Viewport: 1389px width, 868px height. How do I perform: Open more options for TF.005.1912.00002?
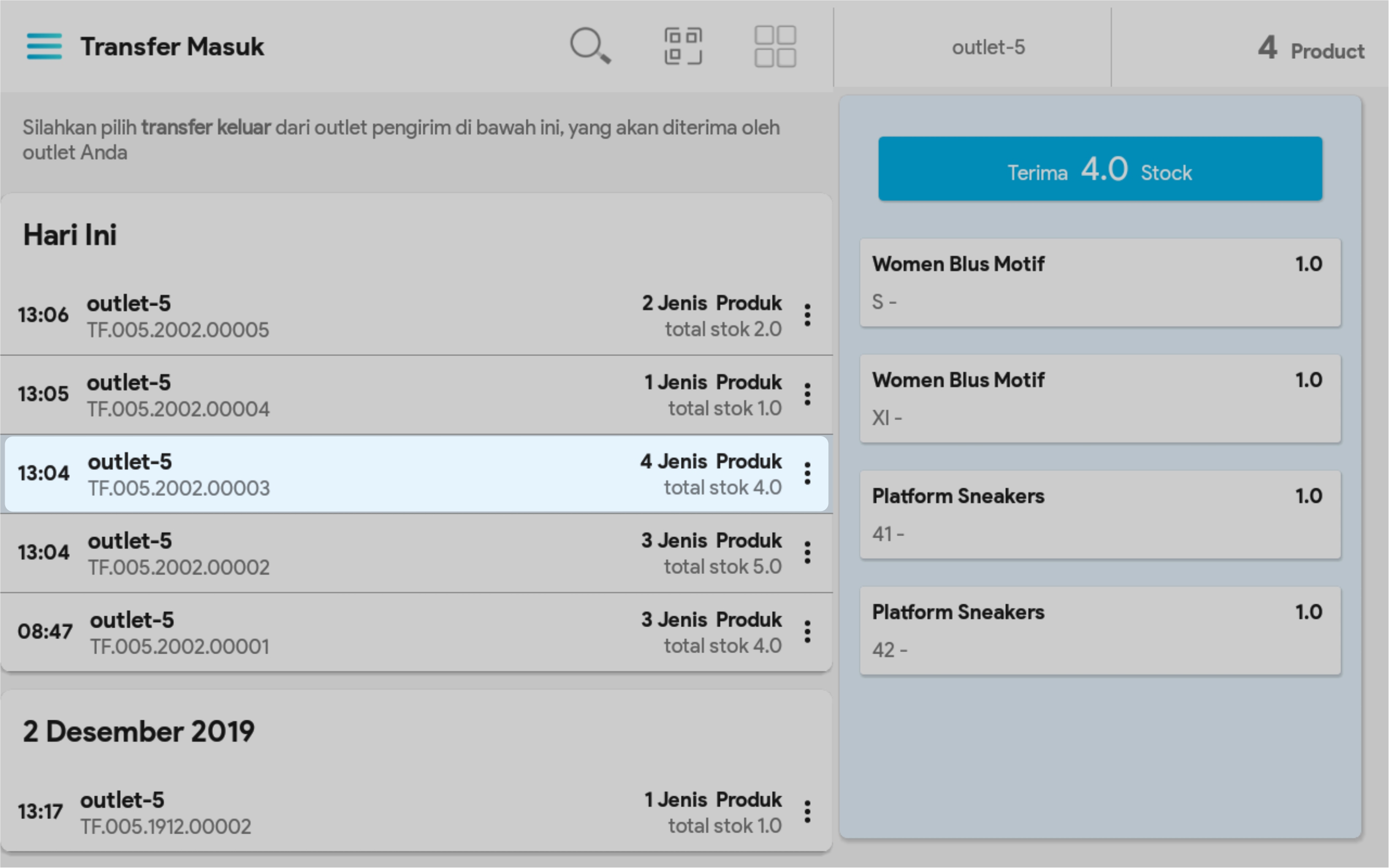[x=807, y=812]
